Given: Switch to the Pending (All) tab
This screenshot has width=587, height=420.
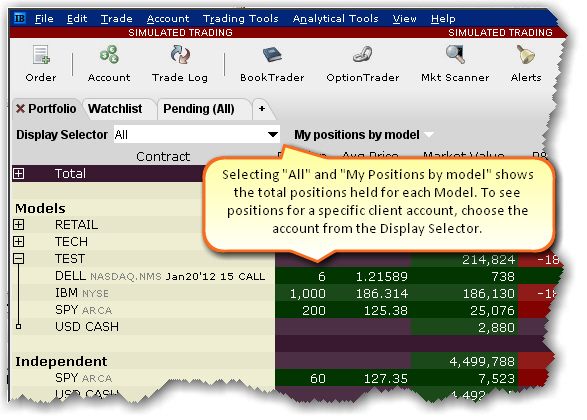Looking at the screenshot, I should (x=199, y=109).
